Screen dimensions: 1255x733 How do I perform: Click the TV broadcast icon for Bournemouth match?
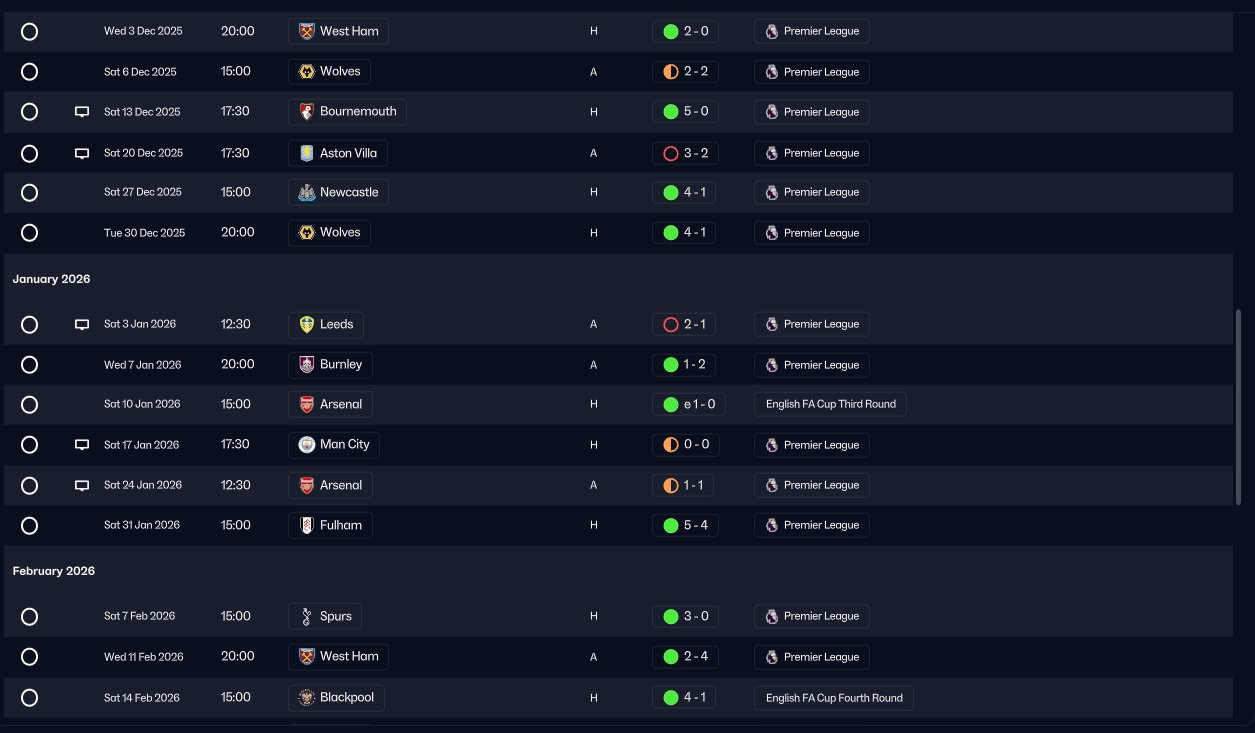82,112
